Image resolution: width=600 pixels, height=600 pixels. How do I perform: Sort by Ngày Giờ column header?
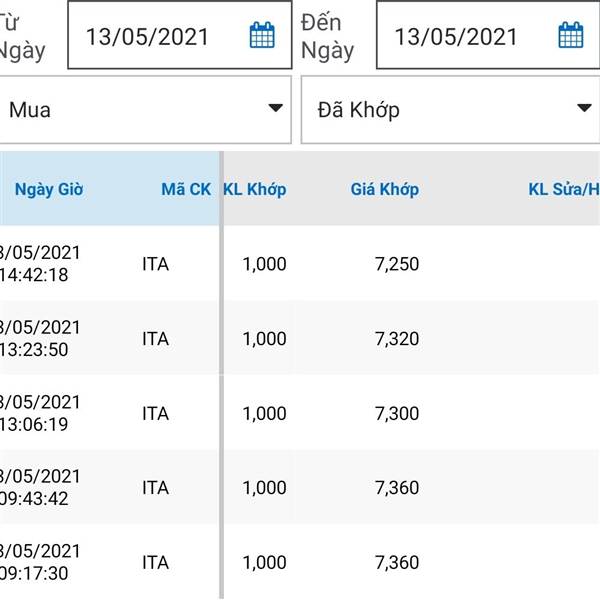[48, 189]
